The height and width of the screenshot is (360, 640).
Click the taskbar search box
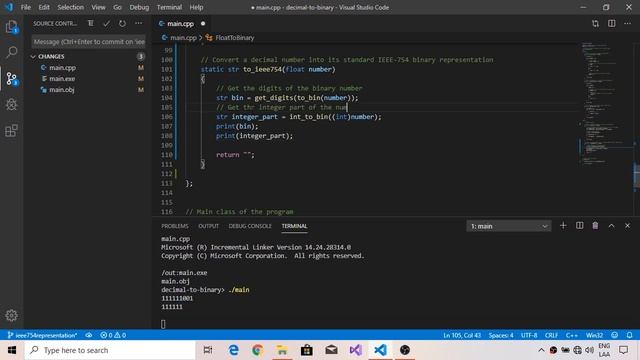[110, 350]
